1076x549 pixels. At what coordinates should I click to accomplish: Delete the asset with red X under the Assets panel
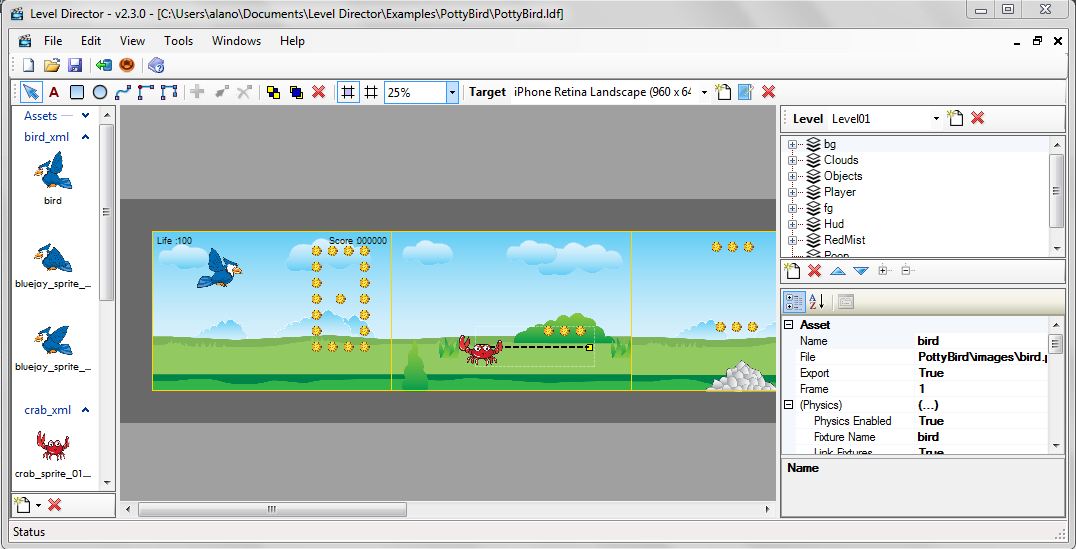[55, 505]
